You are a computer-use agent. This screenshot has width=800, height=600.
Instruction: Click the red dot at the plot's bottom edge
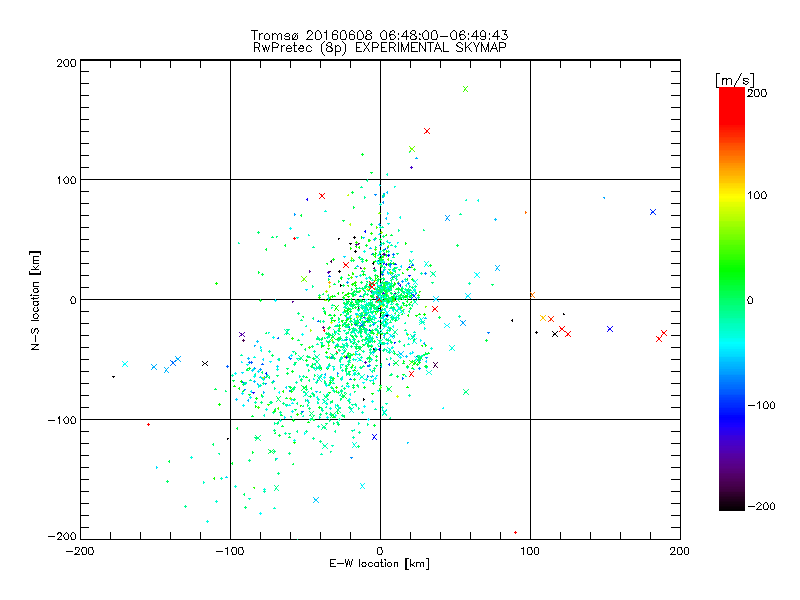click(515, 533)
